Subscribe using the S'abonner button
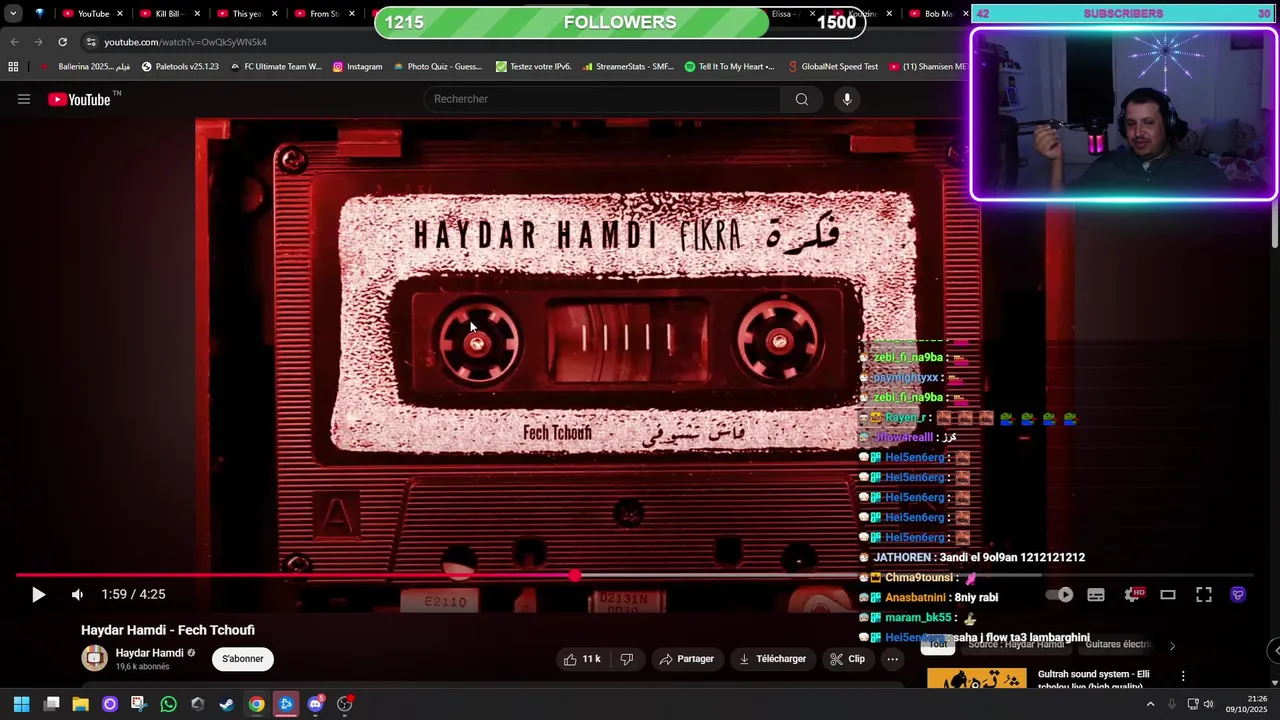 243,659
